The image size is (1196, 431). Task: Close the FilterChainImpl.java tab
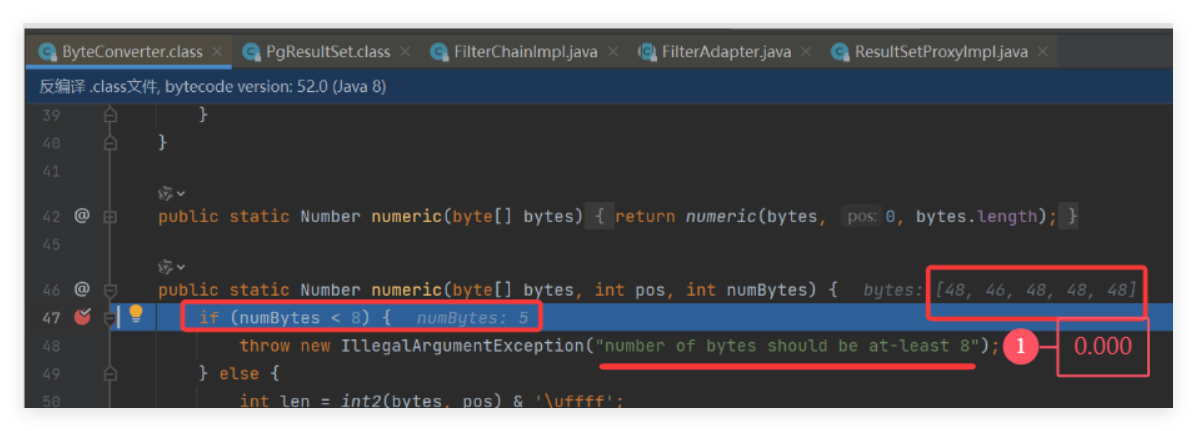tap(613, 52)
